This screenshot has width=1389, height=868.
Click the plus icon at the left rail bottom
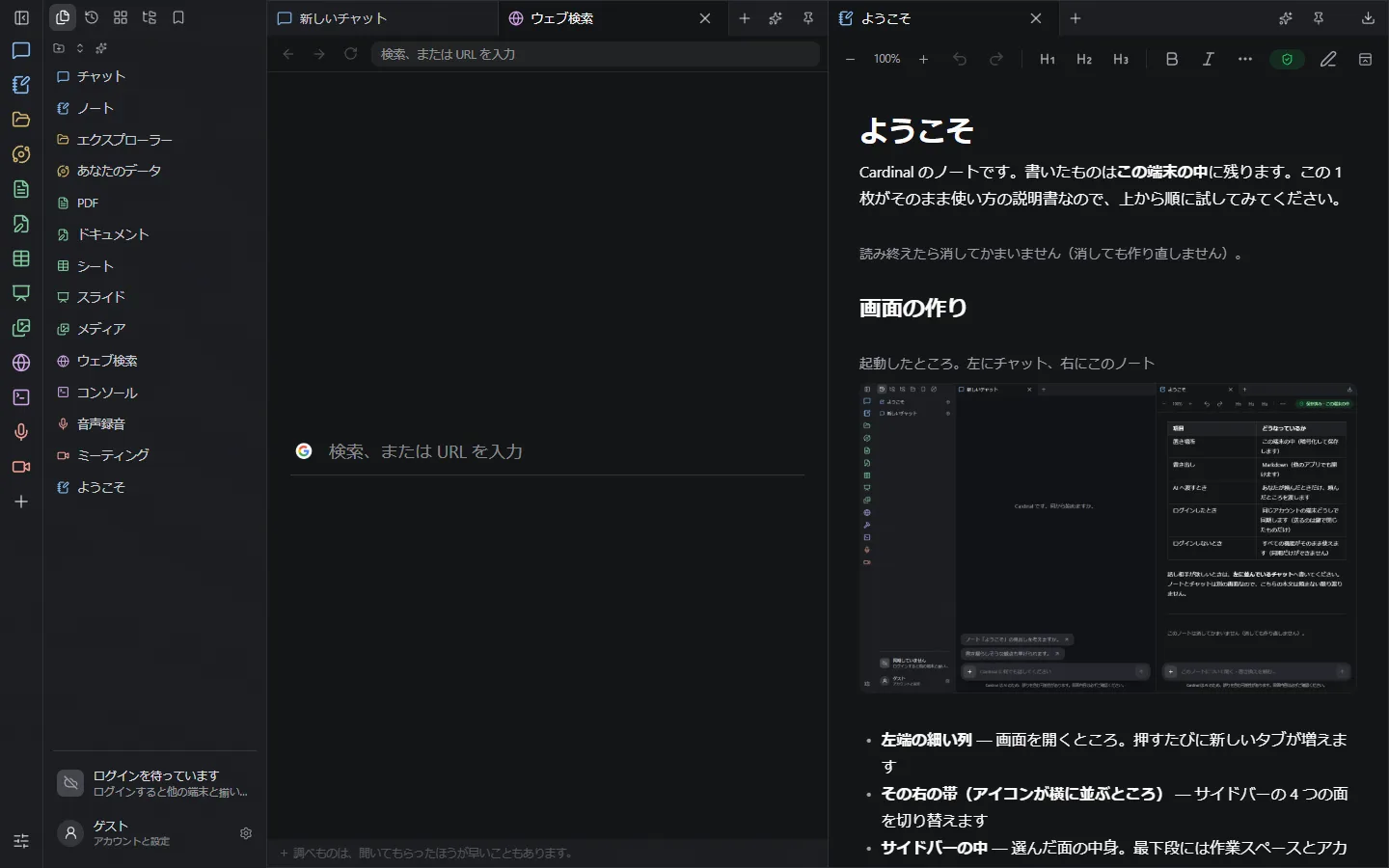tap(21, 502)
